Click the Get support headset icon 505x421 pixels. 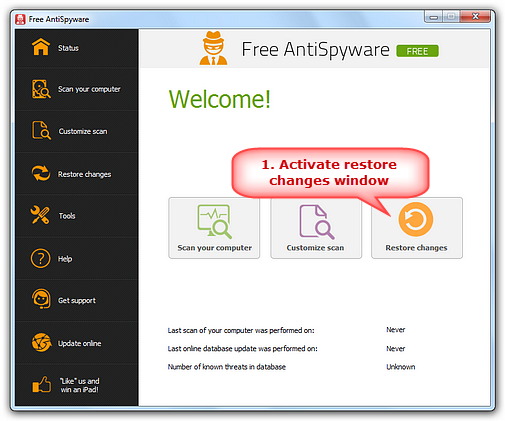pyautogui.click(x=41, y=299)
